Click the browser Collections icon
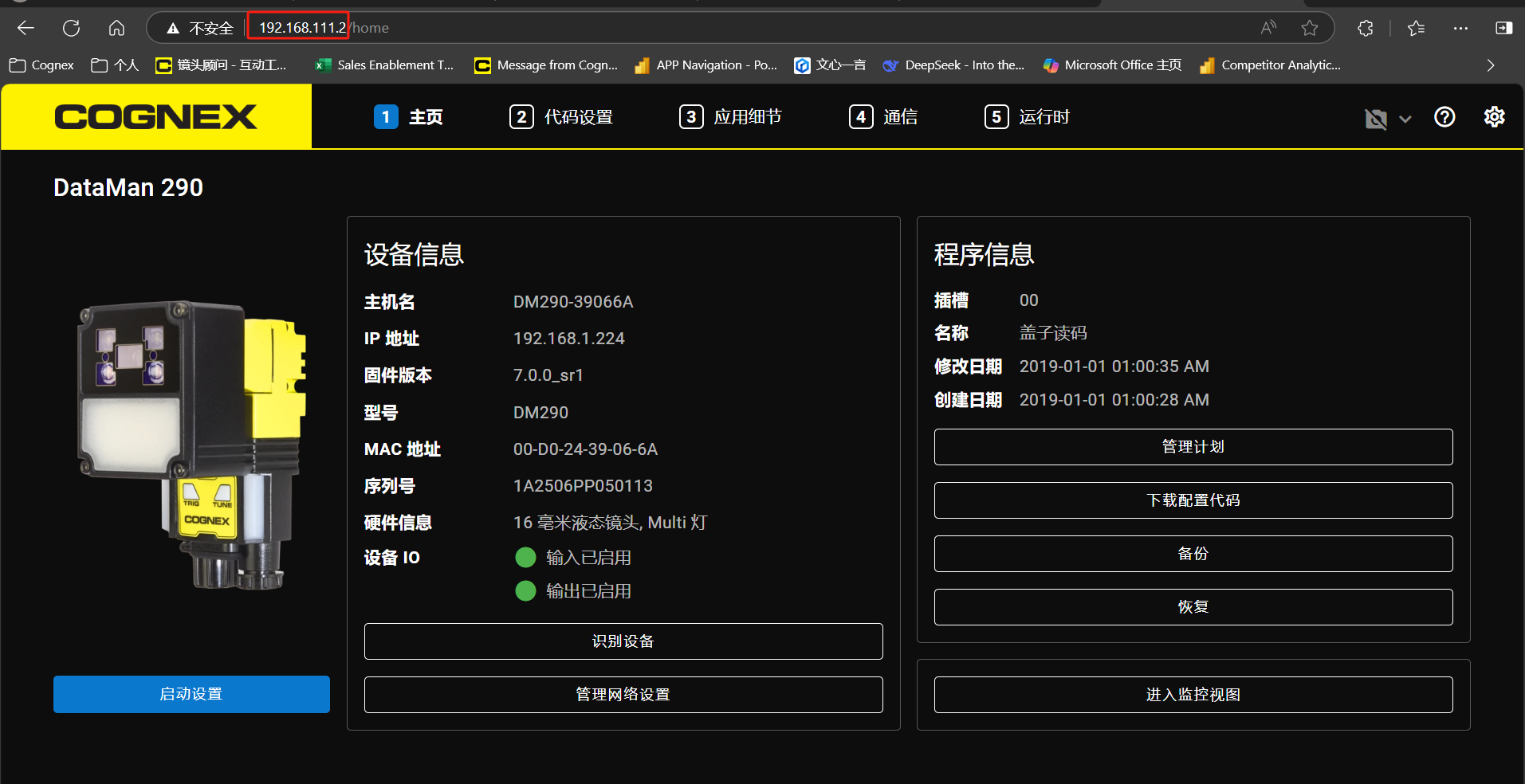 [x=1416, y=28]
